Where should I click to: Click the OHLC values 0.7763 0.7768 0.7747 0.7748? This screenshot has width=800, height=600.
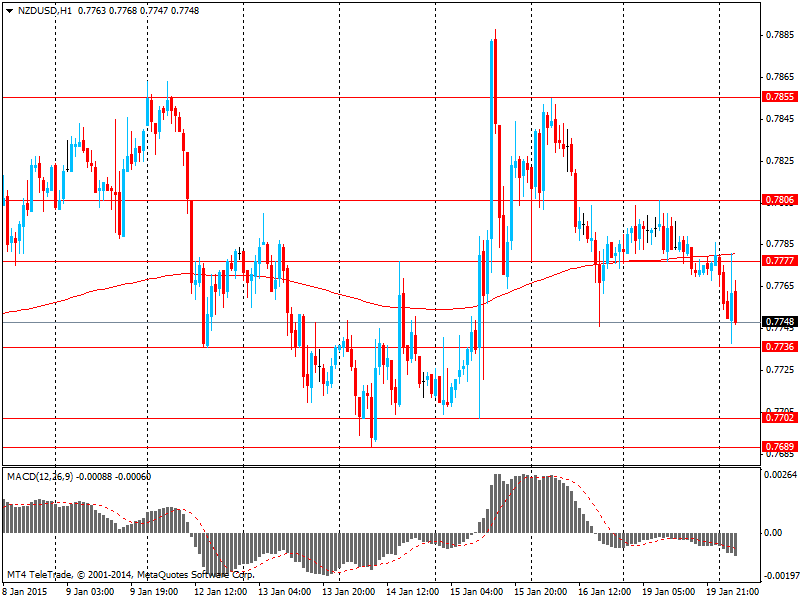point(138,11)
